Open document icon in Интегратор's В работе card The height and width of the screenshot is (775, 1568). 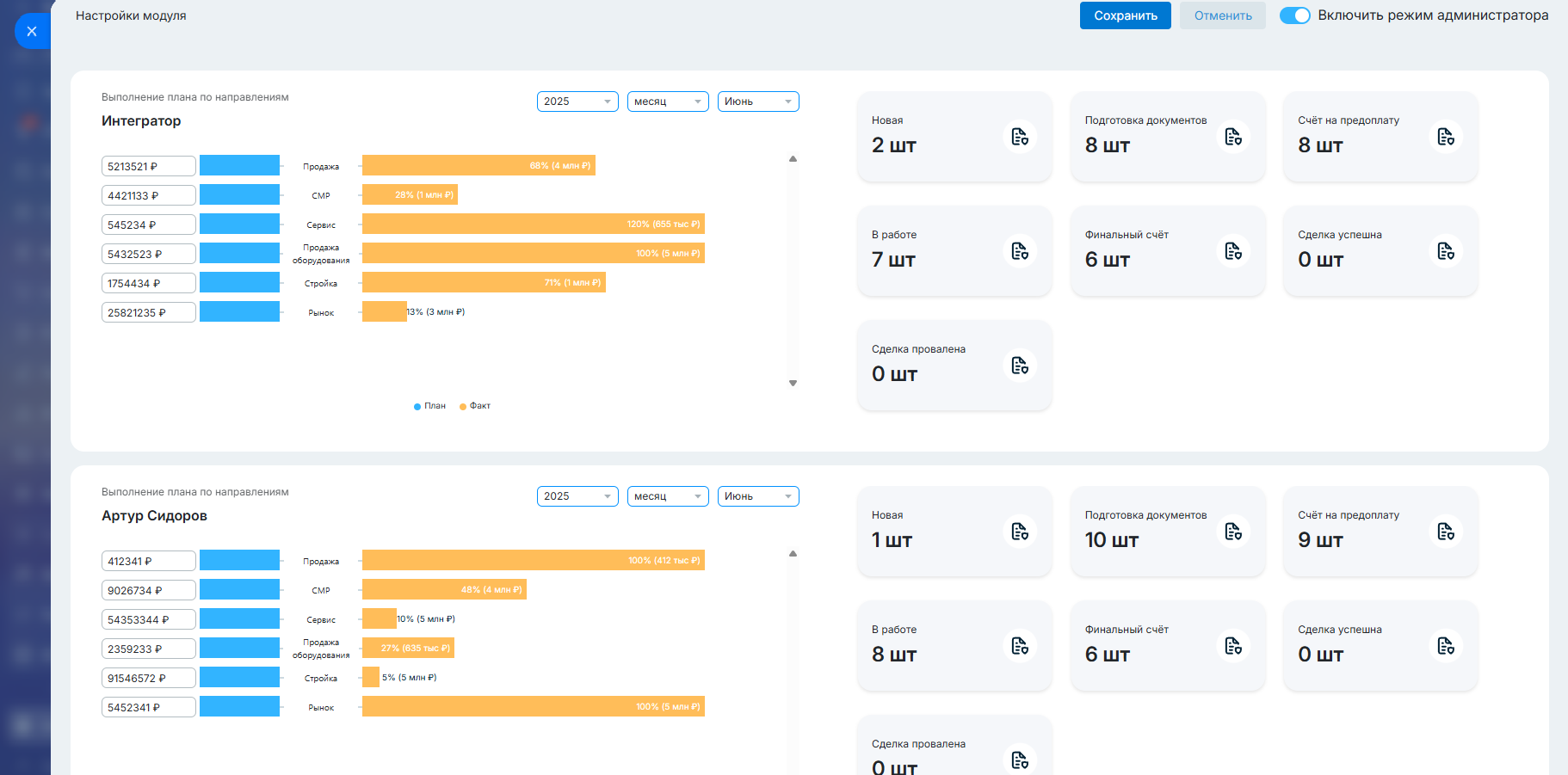(1020, 251)
